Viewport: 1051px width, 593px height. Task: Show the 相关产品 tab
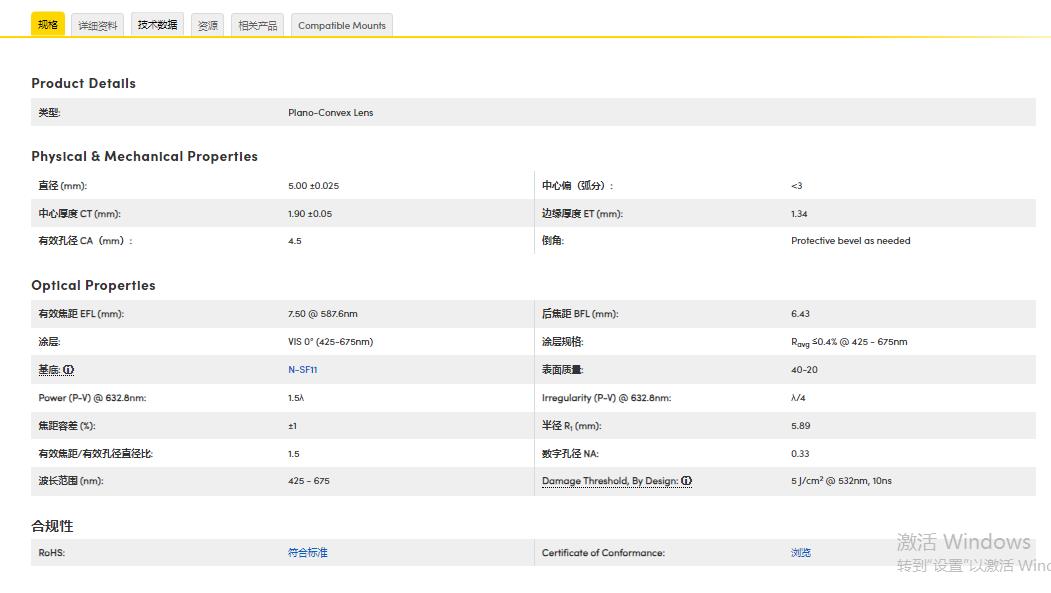coord(257,25)
